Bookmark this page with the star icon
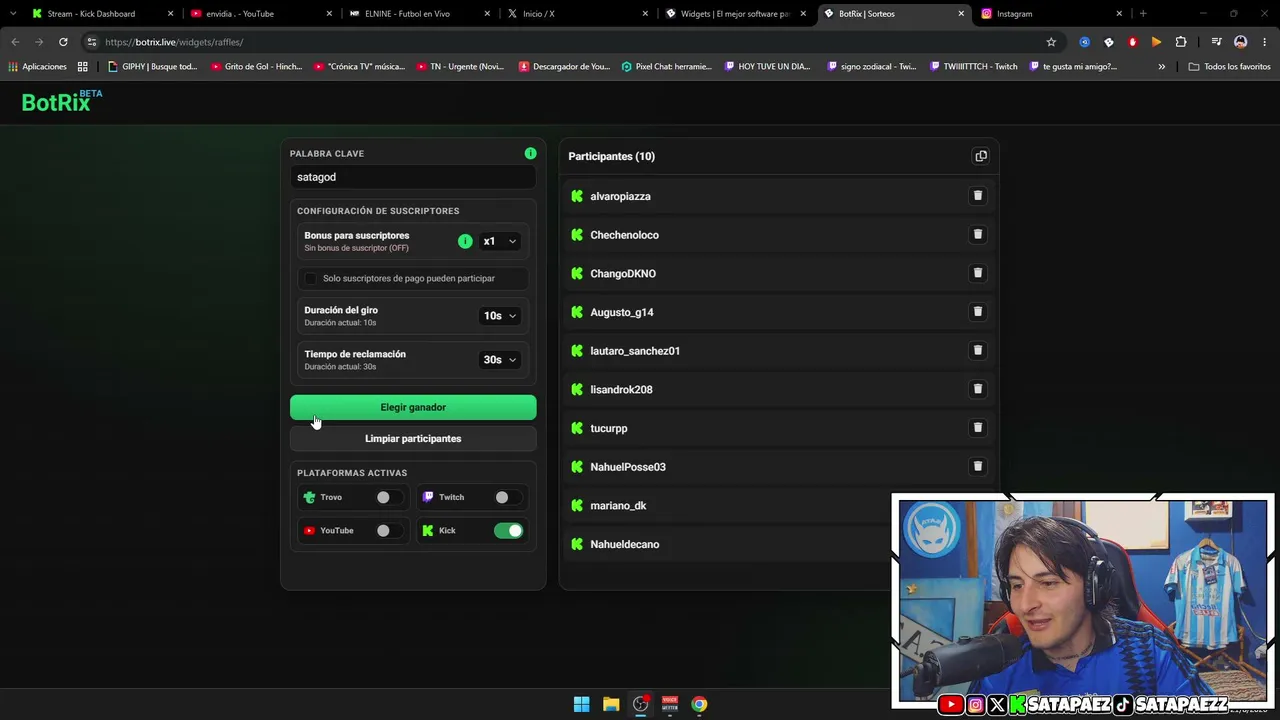Screen dimensions: 1280x720 pyautogui.click(x=1051, y=42)
